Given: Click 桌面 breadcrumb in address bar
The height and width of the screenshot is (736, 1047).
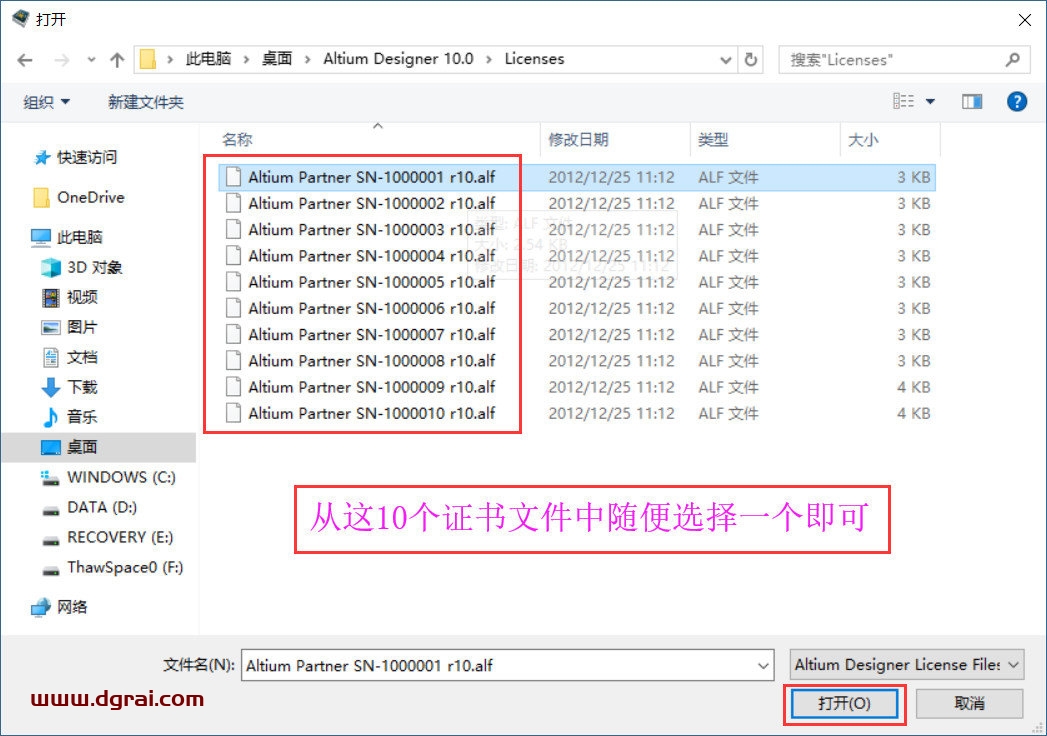Looking at the screenshot, I should (x=276, y=59).
